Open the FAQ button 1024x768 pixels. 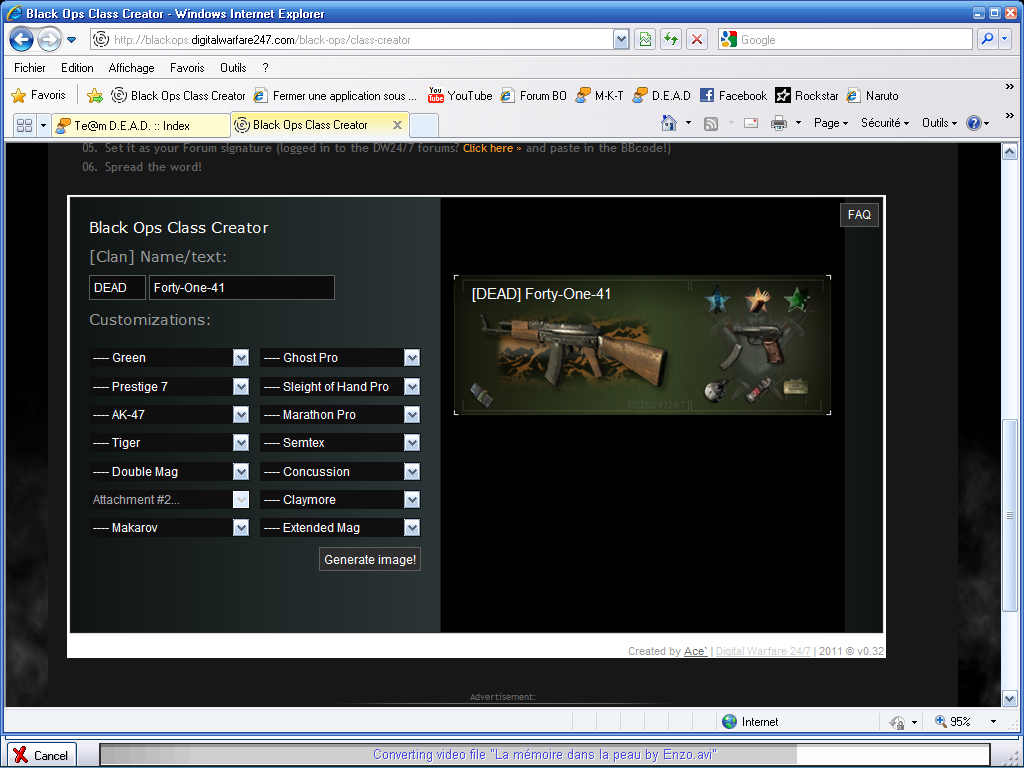point(859,215)
